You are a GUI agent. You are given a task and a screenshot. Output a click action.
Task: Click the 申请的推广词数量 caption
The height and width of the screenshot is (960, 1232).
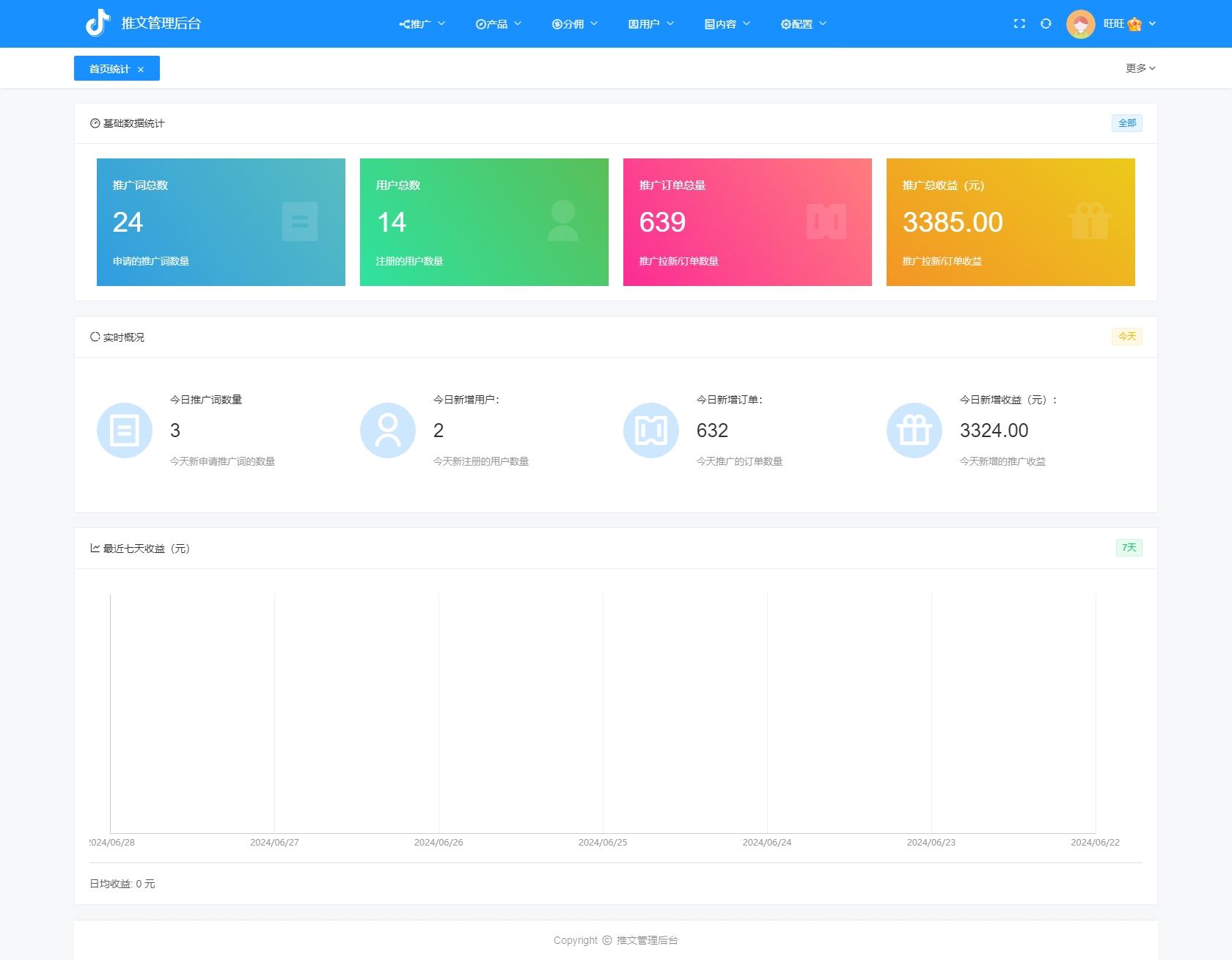click(x=151, y=261)
